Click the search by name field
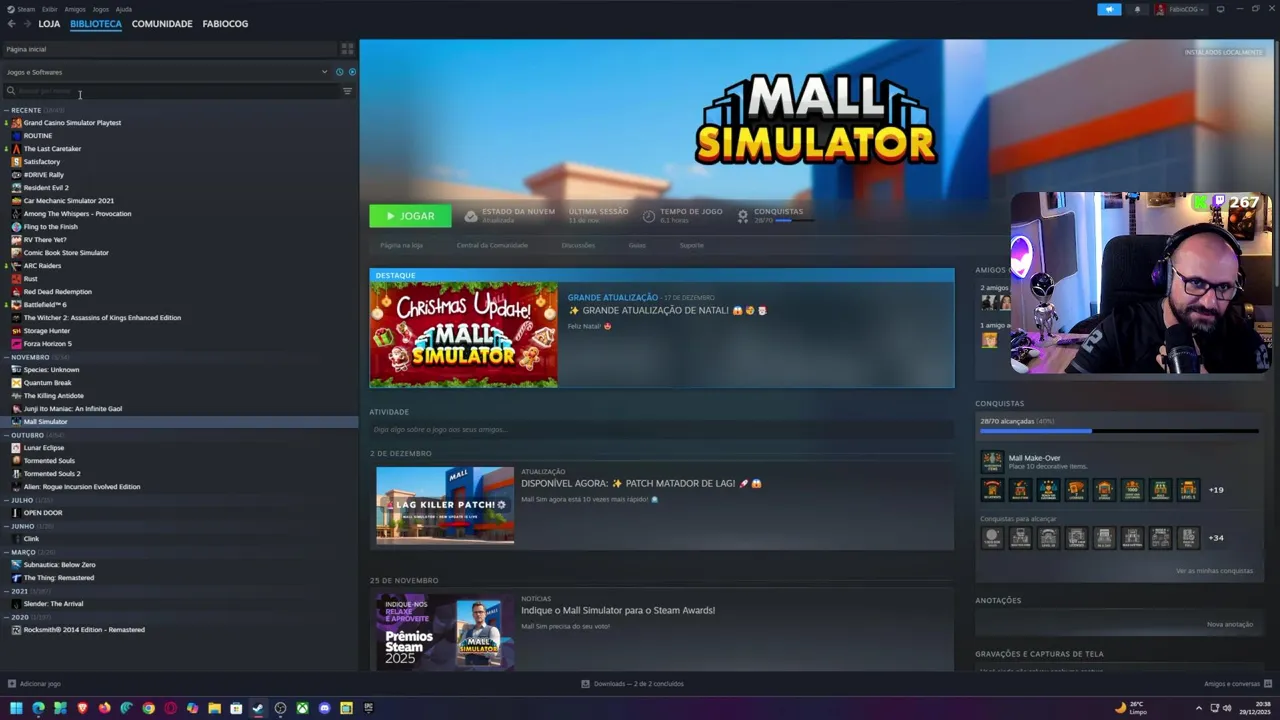The image size is (1280, 720). [170, 91]
